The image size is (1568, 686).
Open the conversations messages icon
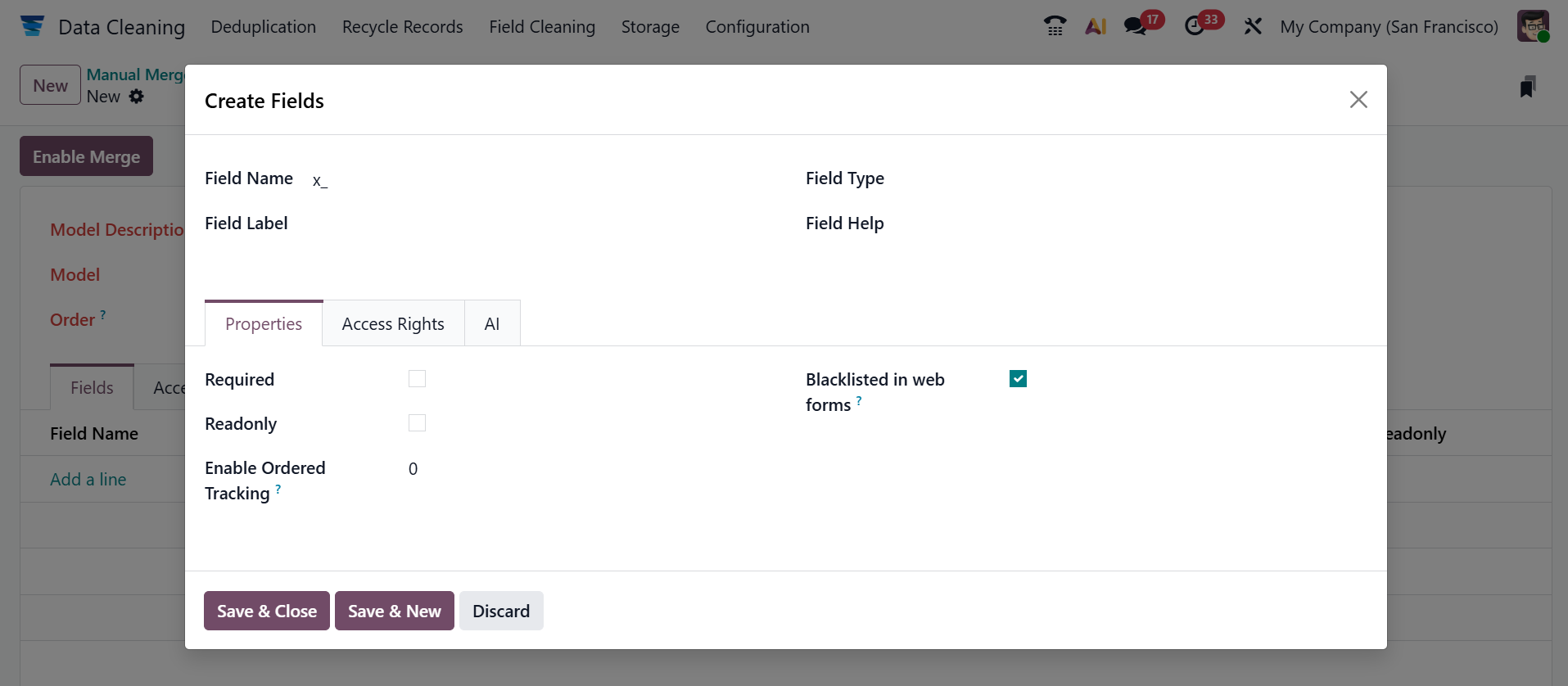click(1135, 26)
